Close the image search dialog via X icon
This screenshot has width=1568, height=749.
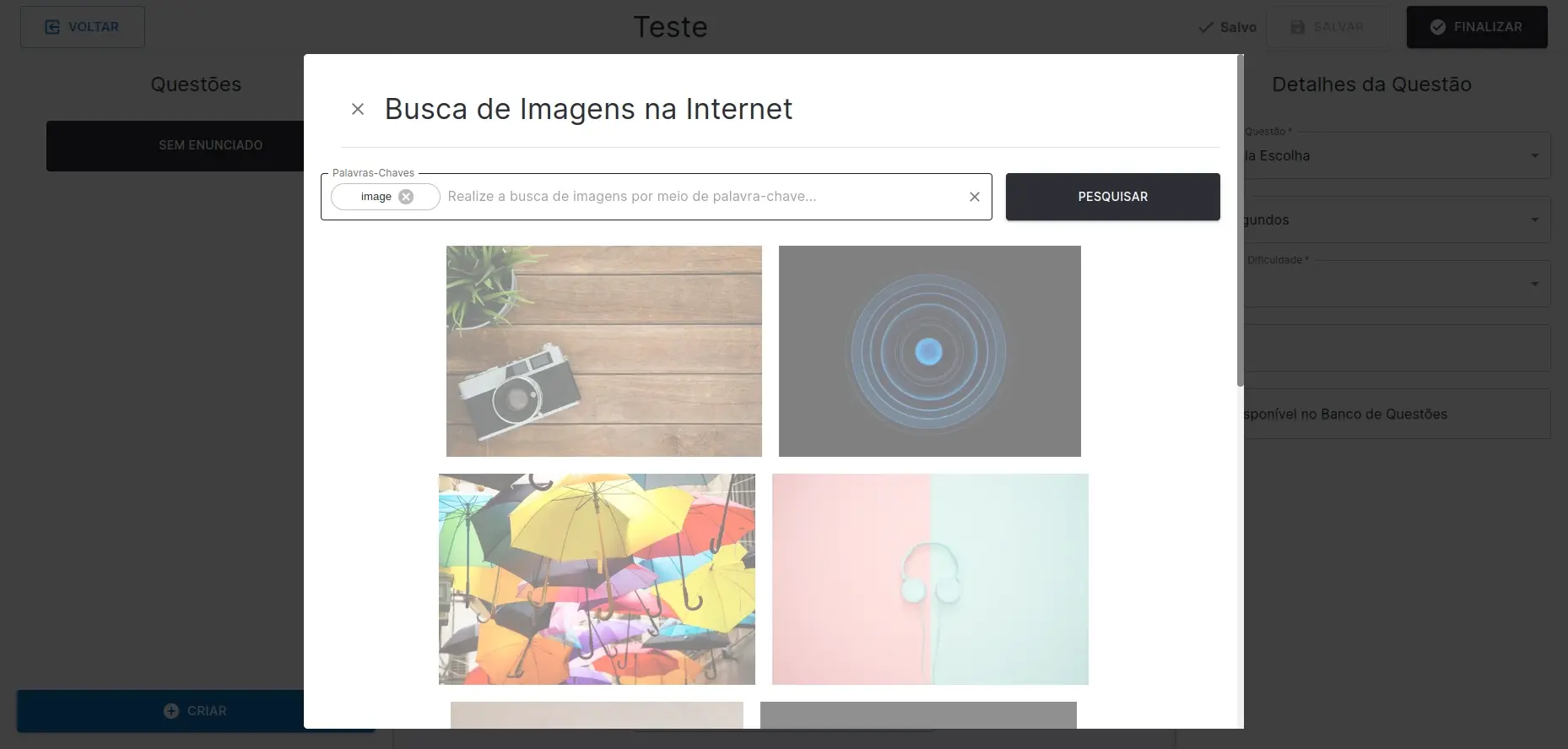(x=358, y=109)
